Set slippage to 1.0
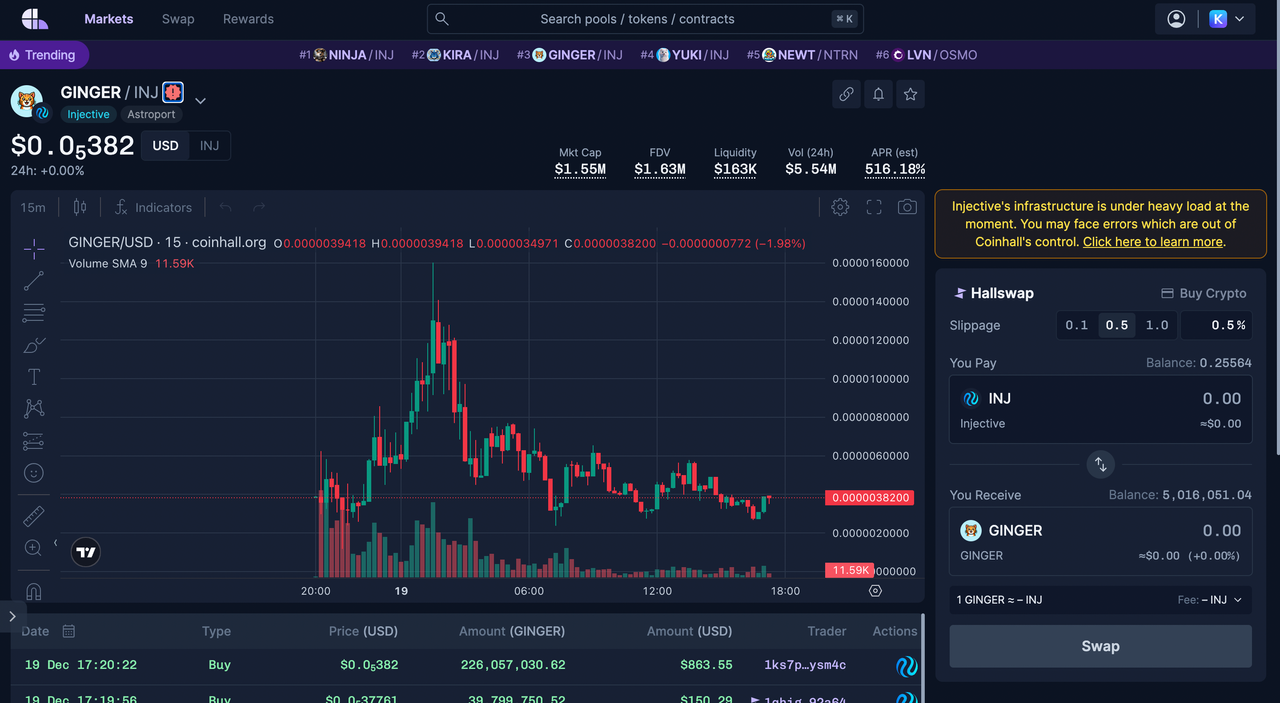Image resolution: width=1280 pixels, height=703 pixels. point(1157,325)
